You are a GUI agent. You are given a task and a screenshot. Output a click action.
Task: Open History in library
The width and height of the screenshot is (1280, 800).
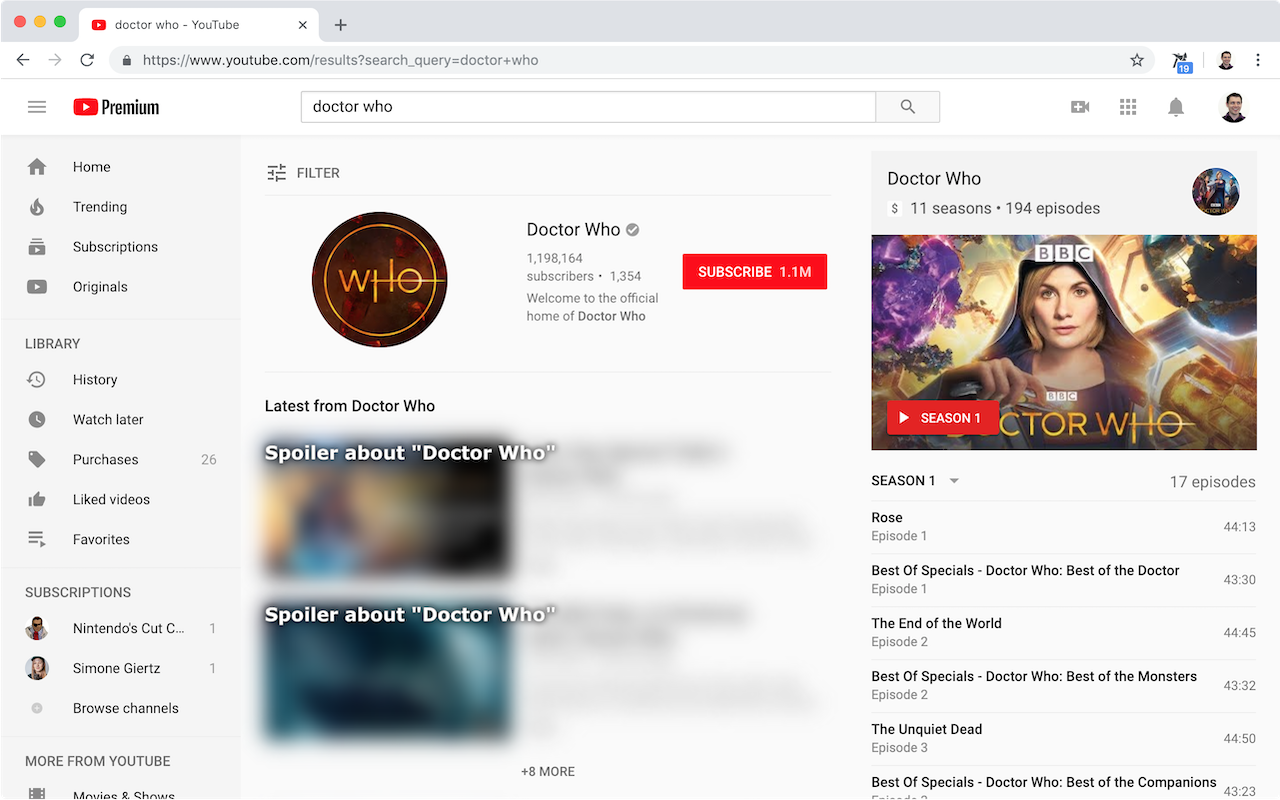121,380
